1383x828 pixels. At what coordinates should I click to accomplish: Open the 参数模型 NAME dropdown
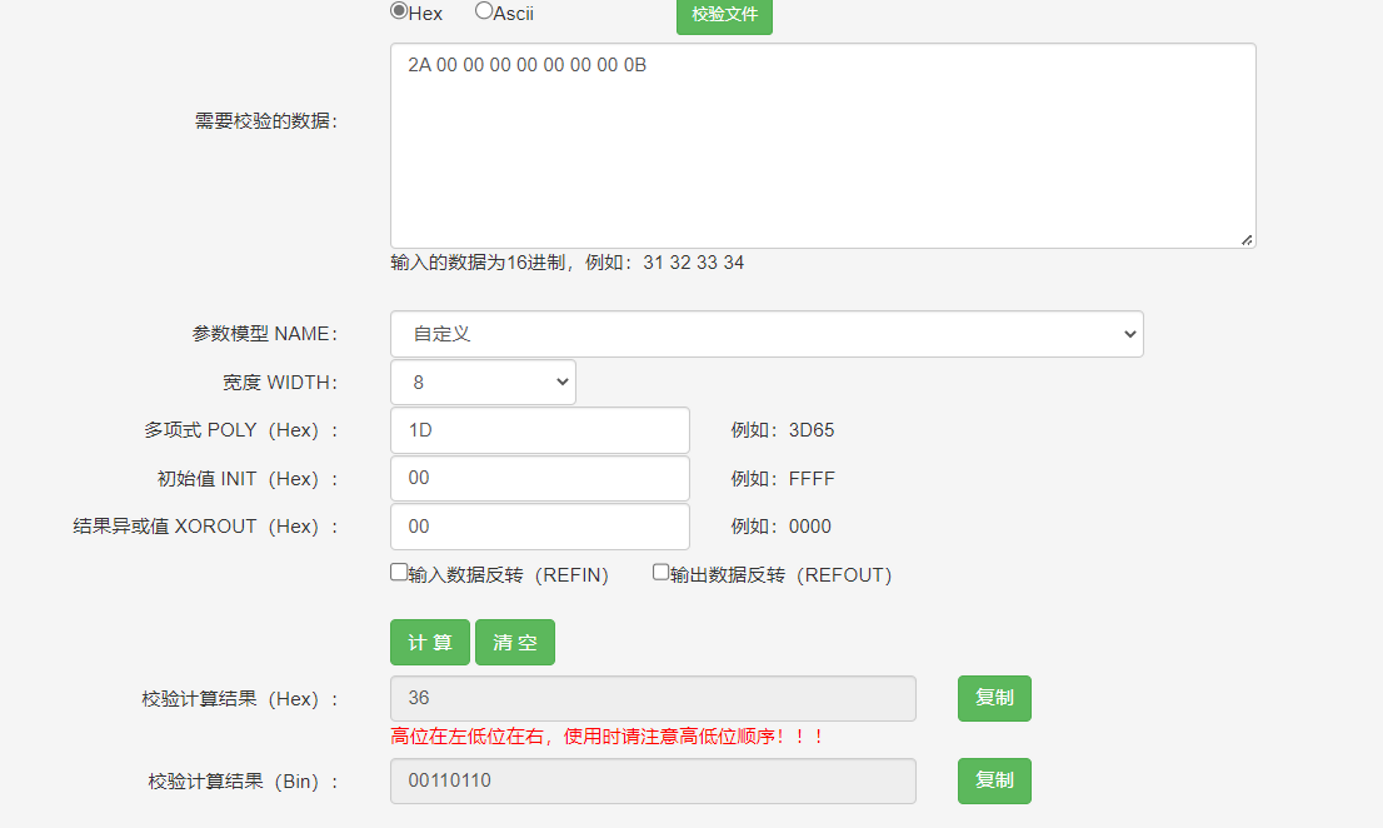click(x=766, y=334)
